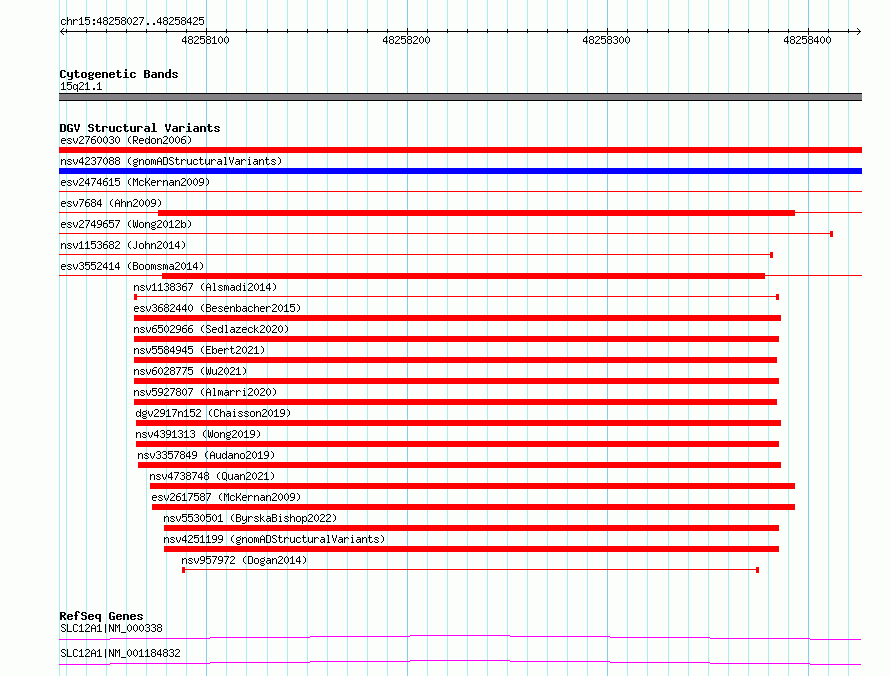The width and height of the screenshot is (890, 676).
Task: Click ruler position 48258400
Action: coord(807,40)
